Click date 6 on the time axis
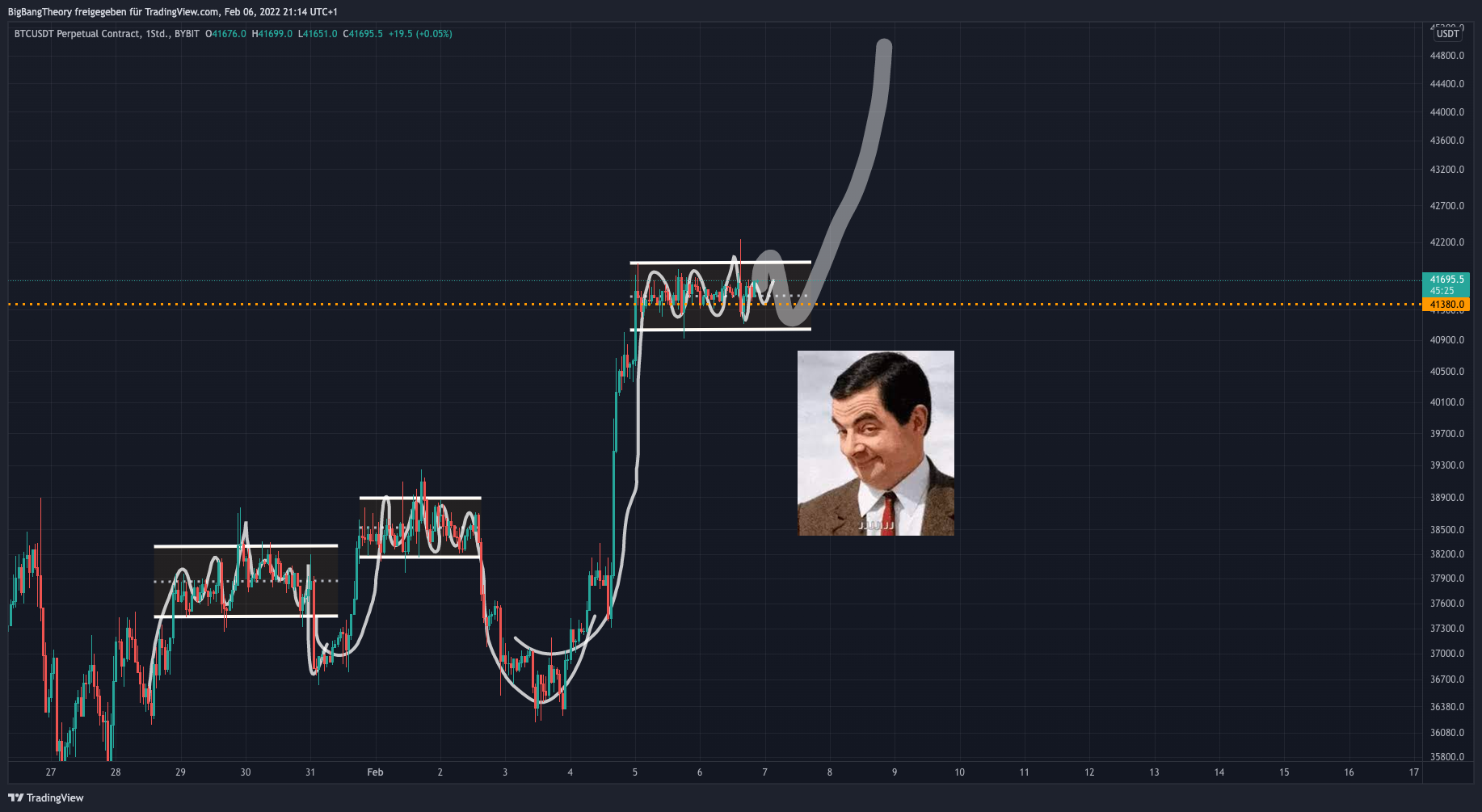The image size is (1482, 812). click(x=700, y=772)
